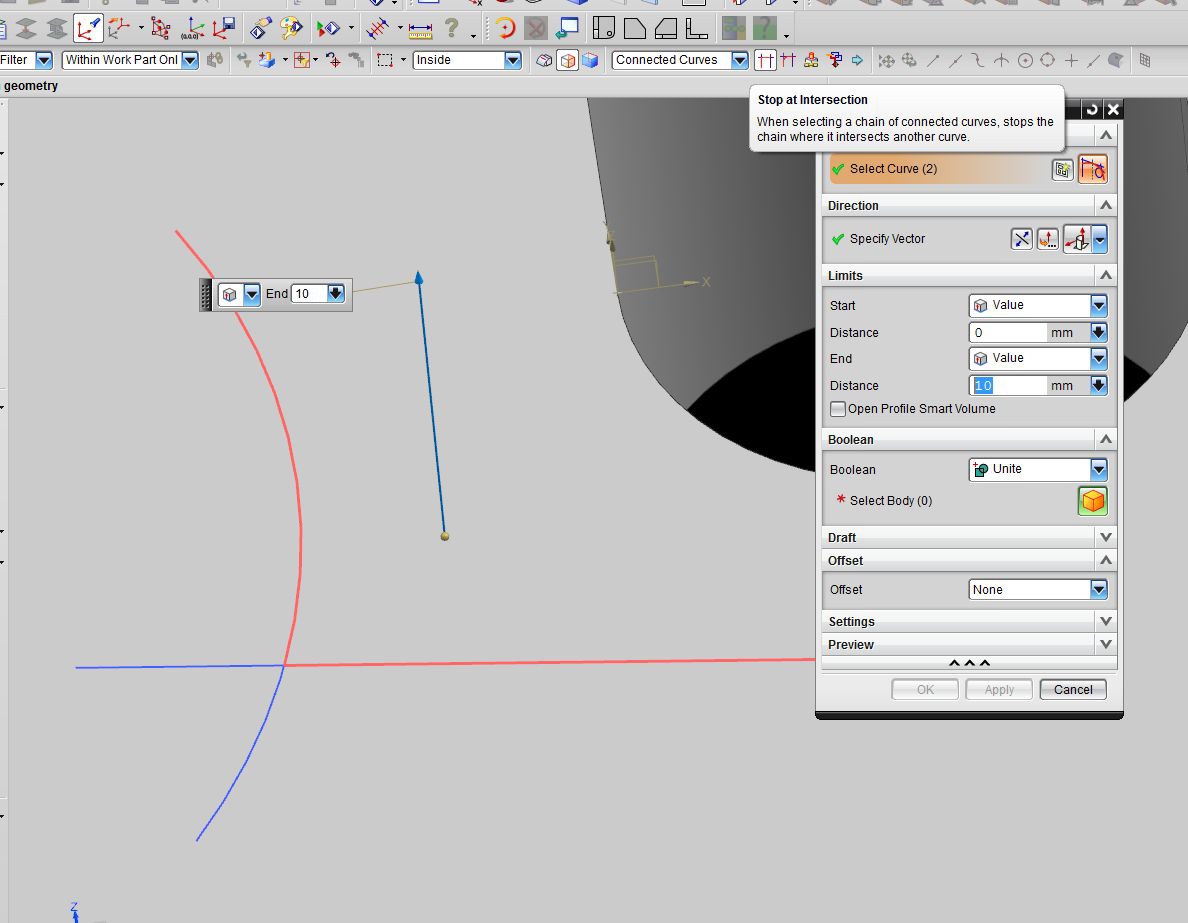Click the L-shaped profile icon
The image size is (1188, 923).
coord(696,29)
